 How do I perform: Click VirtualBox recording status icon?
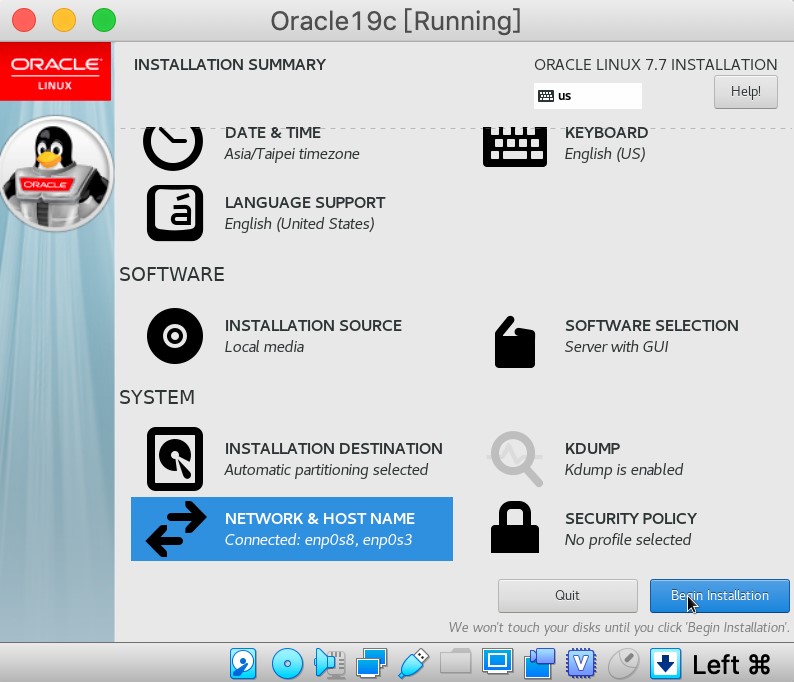[x=539, y=663]
